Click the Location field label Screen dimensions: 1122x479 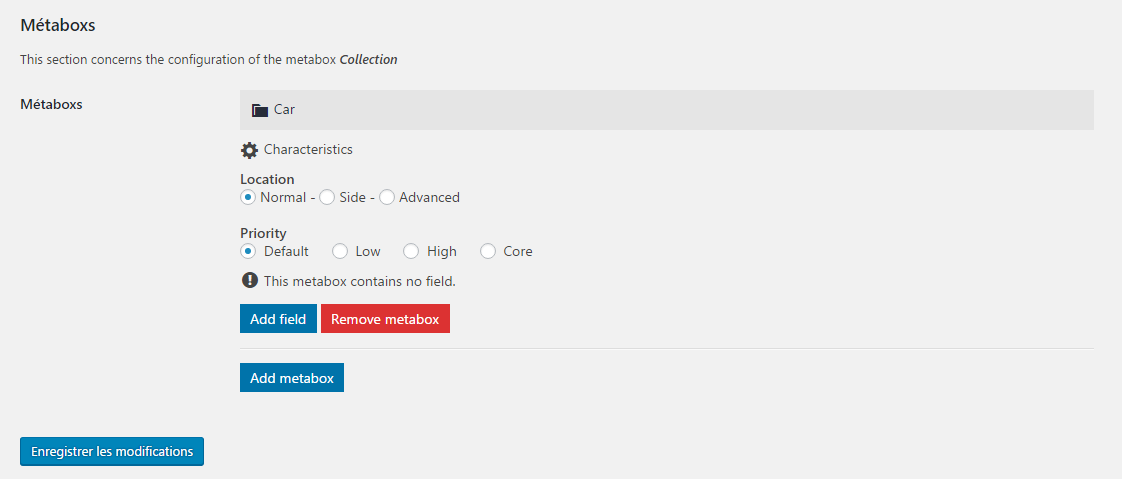(x=267, y=179)
